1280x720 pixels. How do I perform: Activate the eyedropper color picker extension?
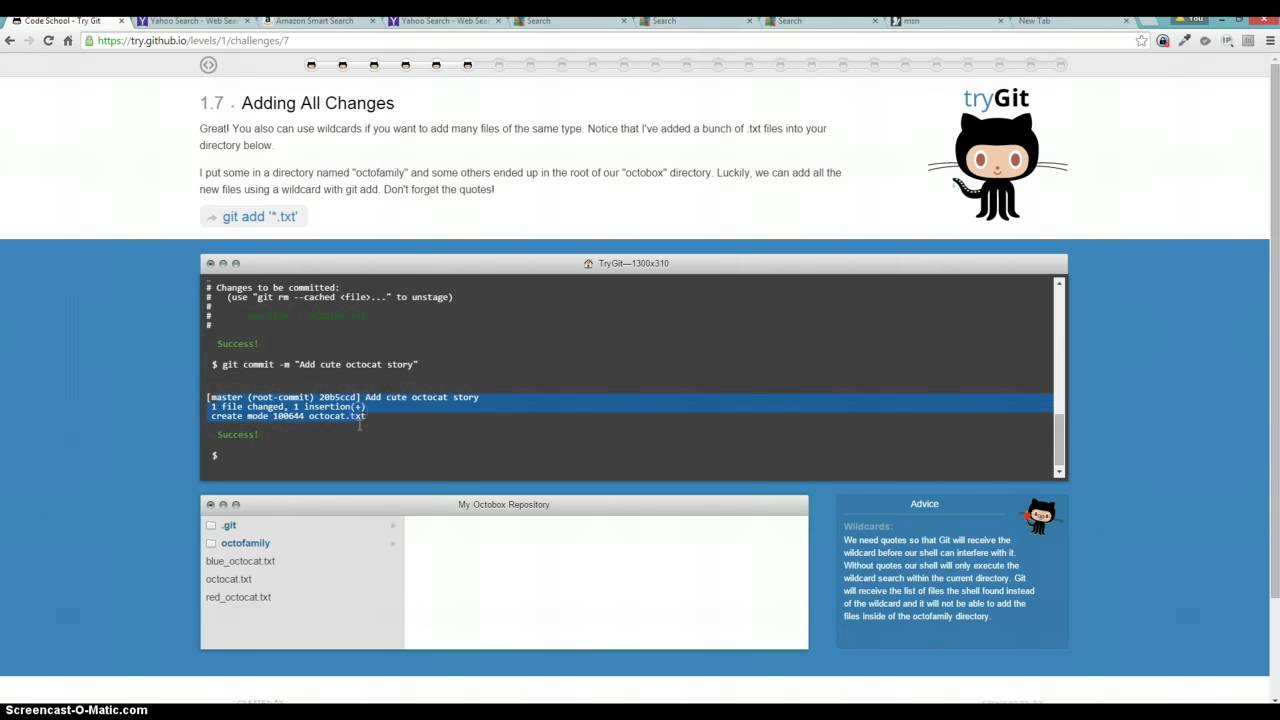pyautogui.click(x=1184, y=41)
